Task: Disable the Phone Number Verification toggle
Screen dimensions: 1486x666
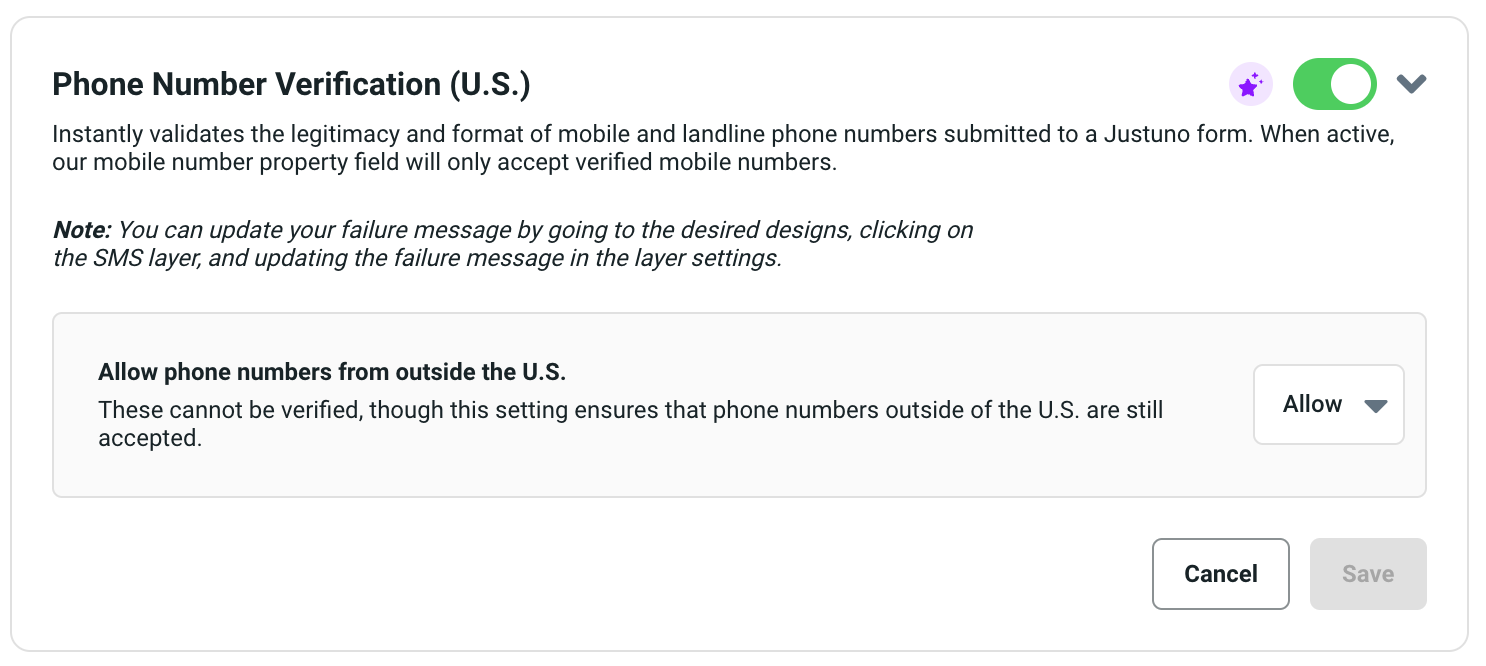Action: coord(1334,84)
